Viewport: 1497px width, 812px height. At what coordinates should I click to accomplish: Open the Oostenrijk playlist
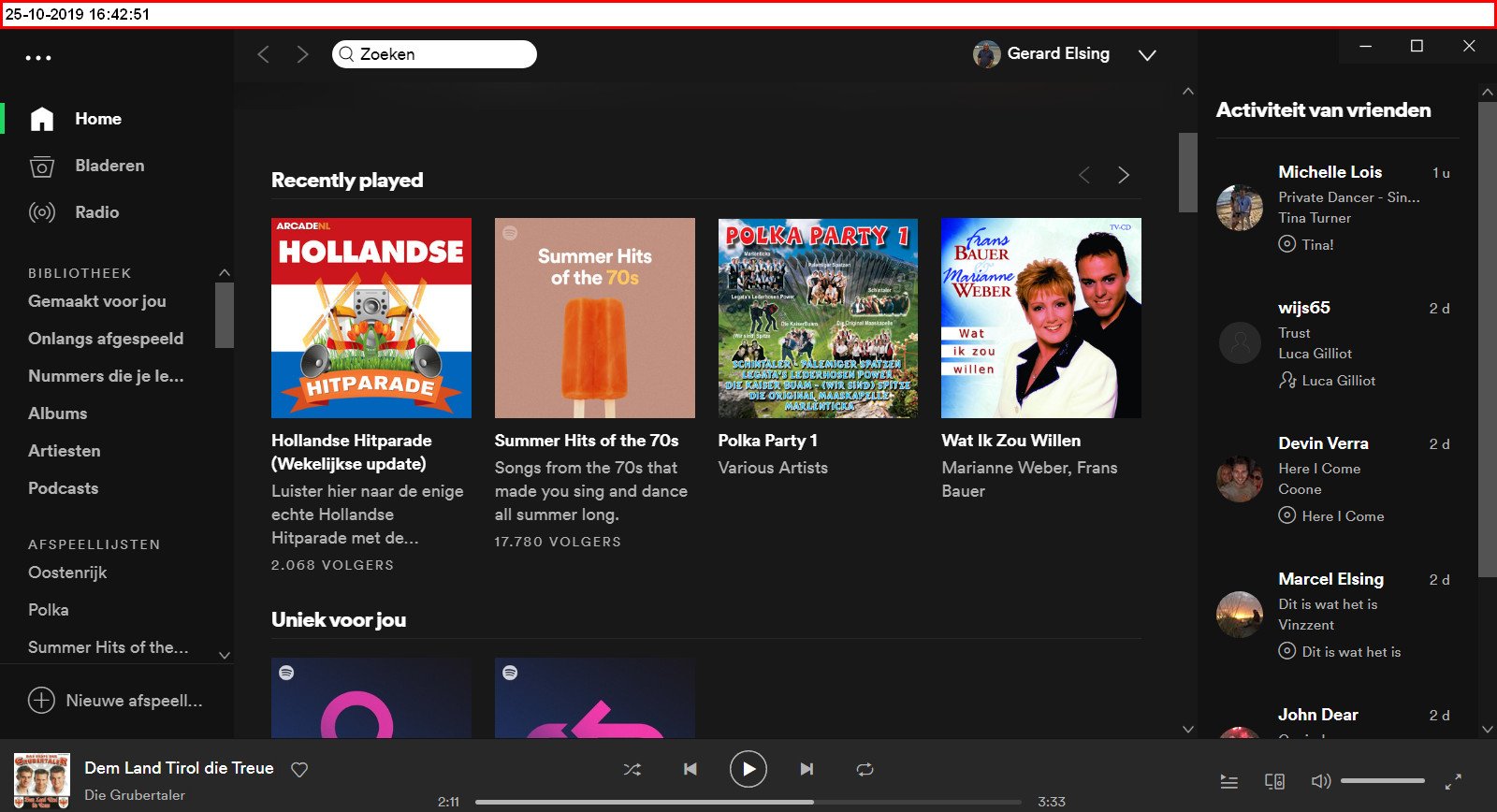(x=67, y=573)
